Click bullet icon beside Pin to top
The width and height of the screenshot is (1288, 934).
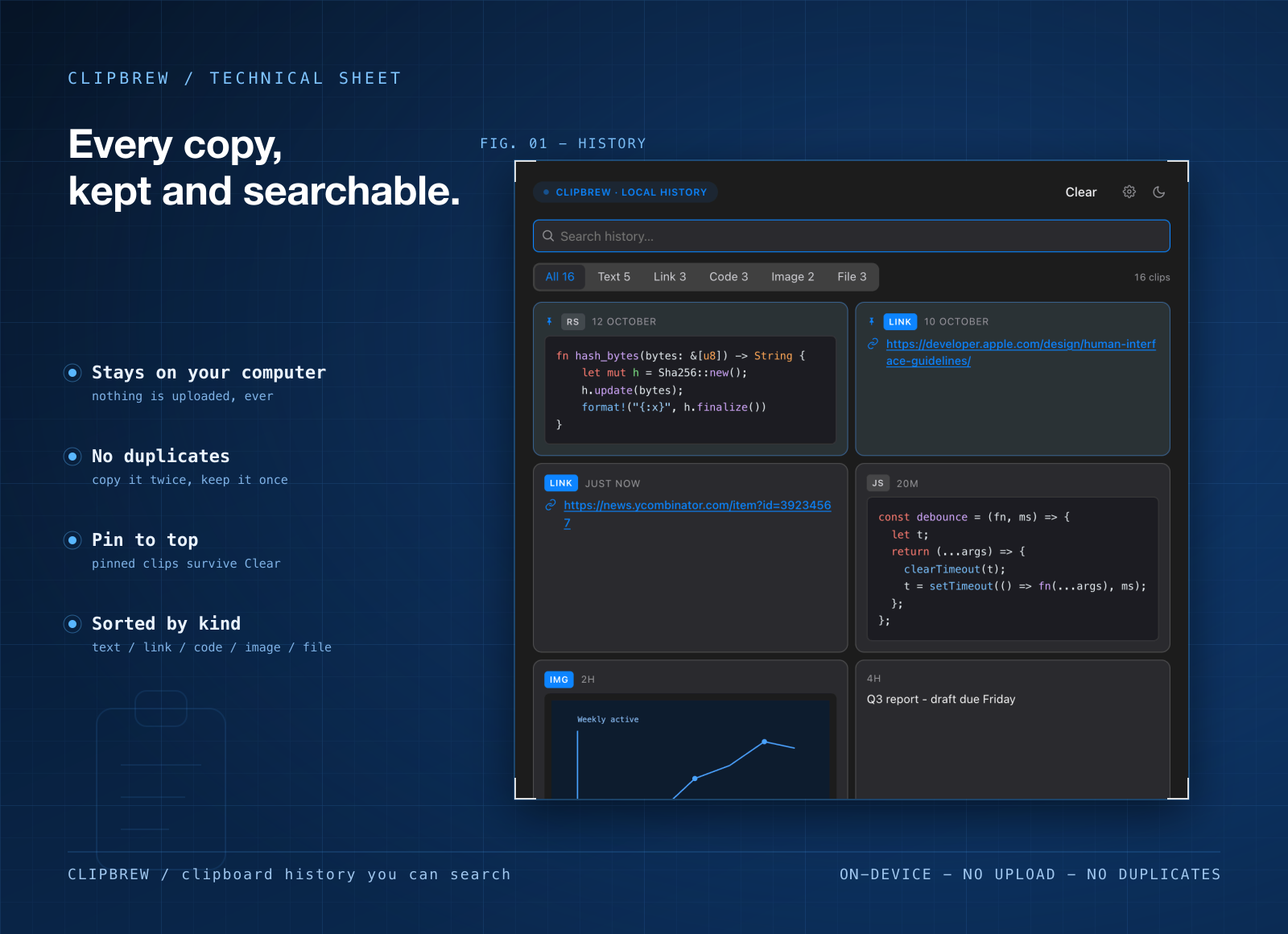click(x=72, y=540)
